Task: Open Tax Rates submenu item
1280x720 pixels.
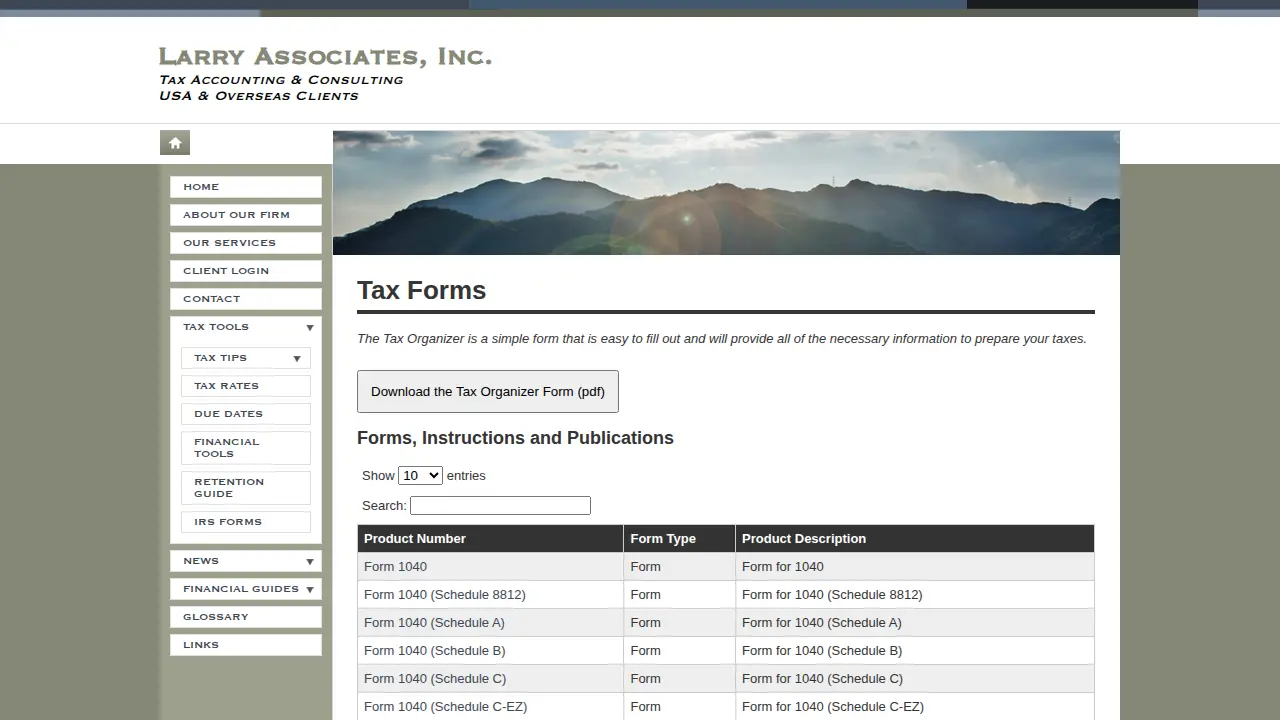Action: pyautogui.click(x=246, y=386)
